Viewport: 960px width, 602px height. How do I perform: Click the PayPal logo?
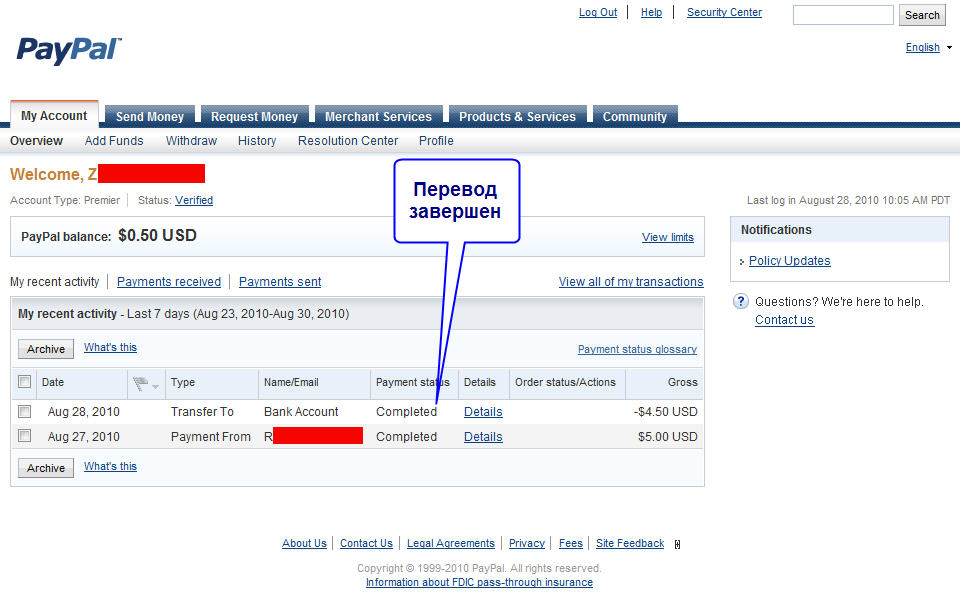click(x=69, y=50)
